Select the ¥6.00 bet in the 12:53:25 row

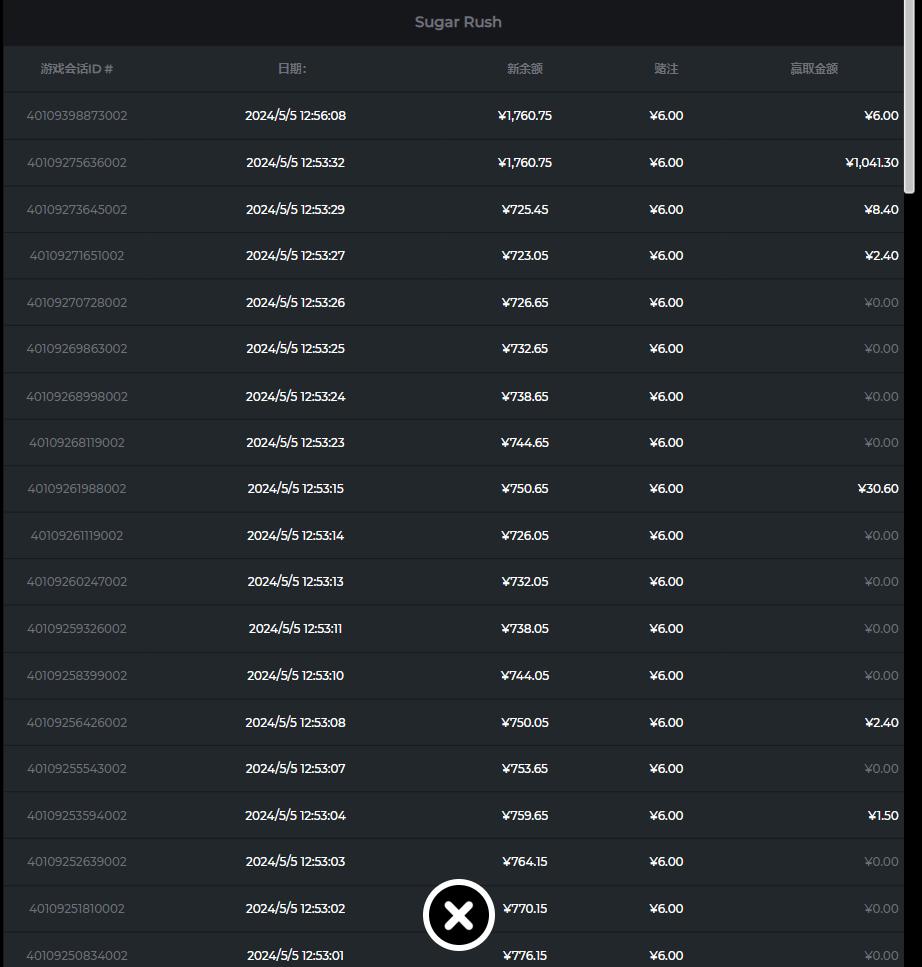click(x=666, y=348)
